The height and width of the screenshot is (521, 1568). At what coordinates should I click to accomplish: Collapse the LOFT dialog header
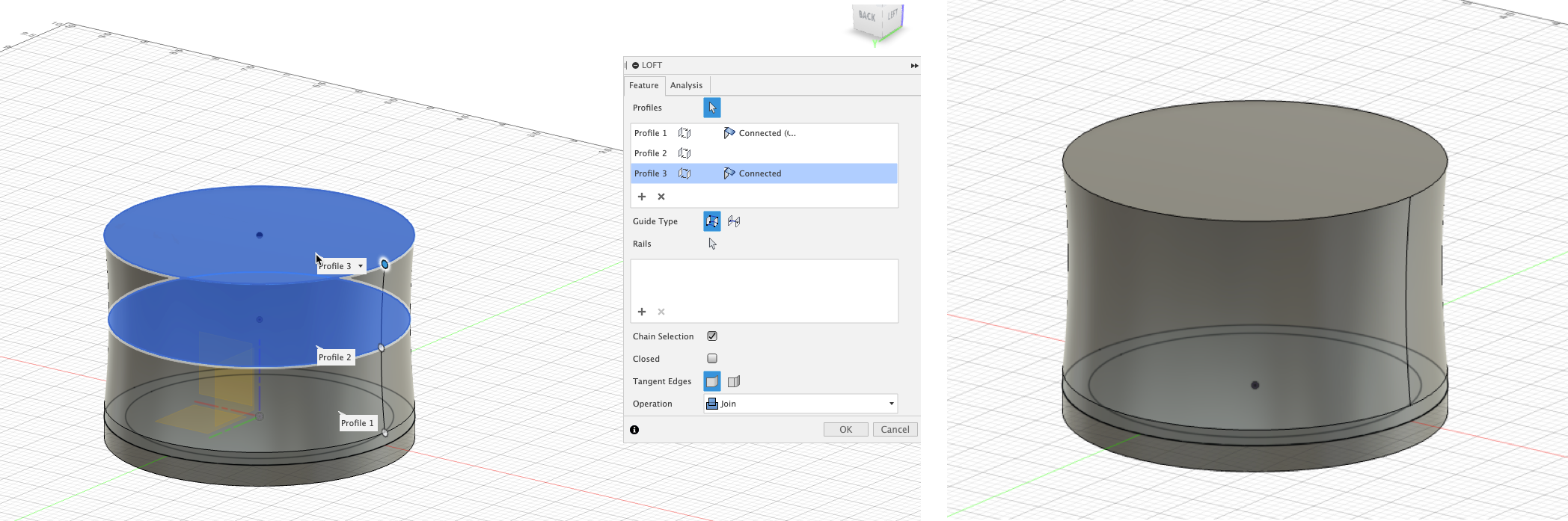pyautogui.click(x=635, y=66)
